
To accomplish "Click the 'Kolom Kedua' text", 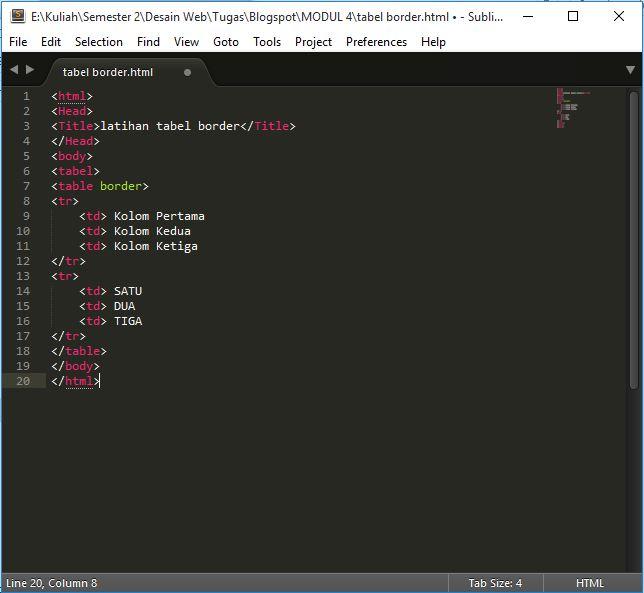I will [x=152, y=231].
